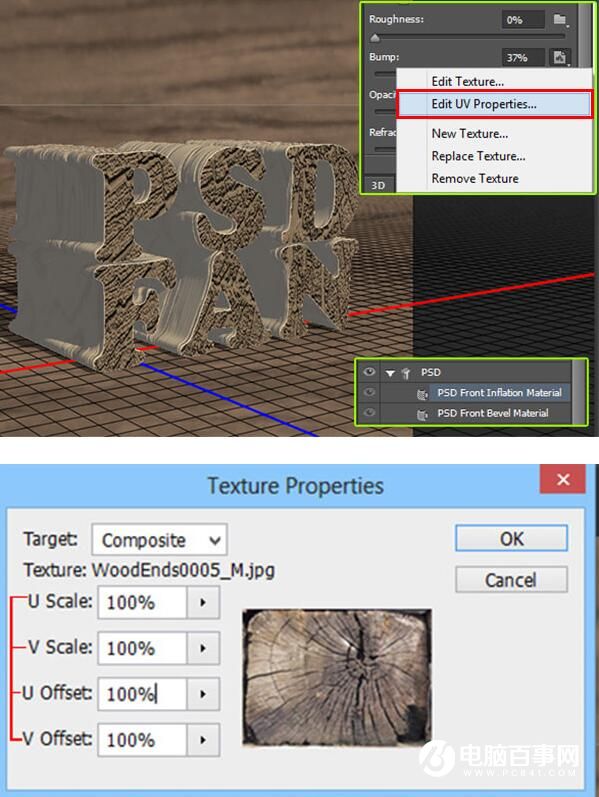Click the Bump 37% value field

click(x=522, y=57)
